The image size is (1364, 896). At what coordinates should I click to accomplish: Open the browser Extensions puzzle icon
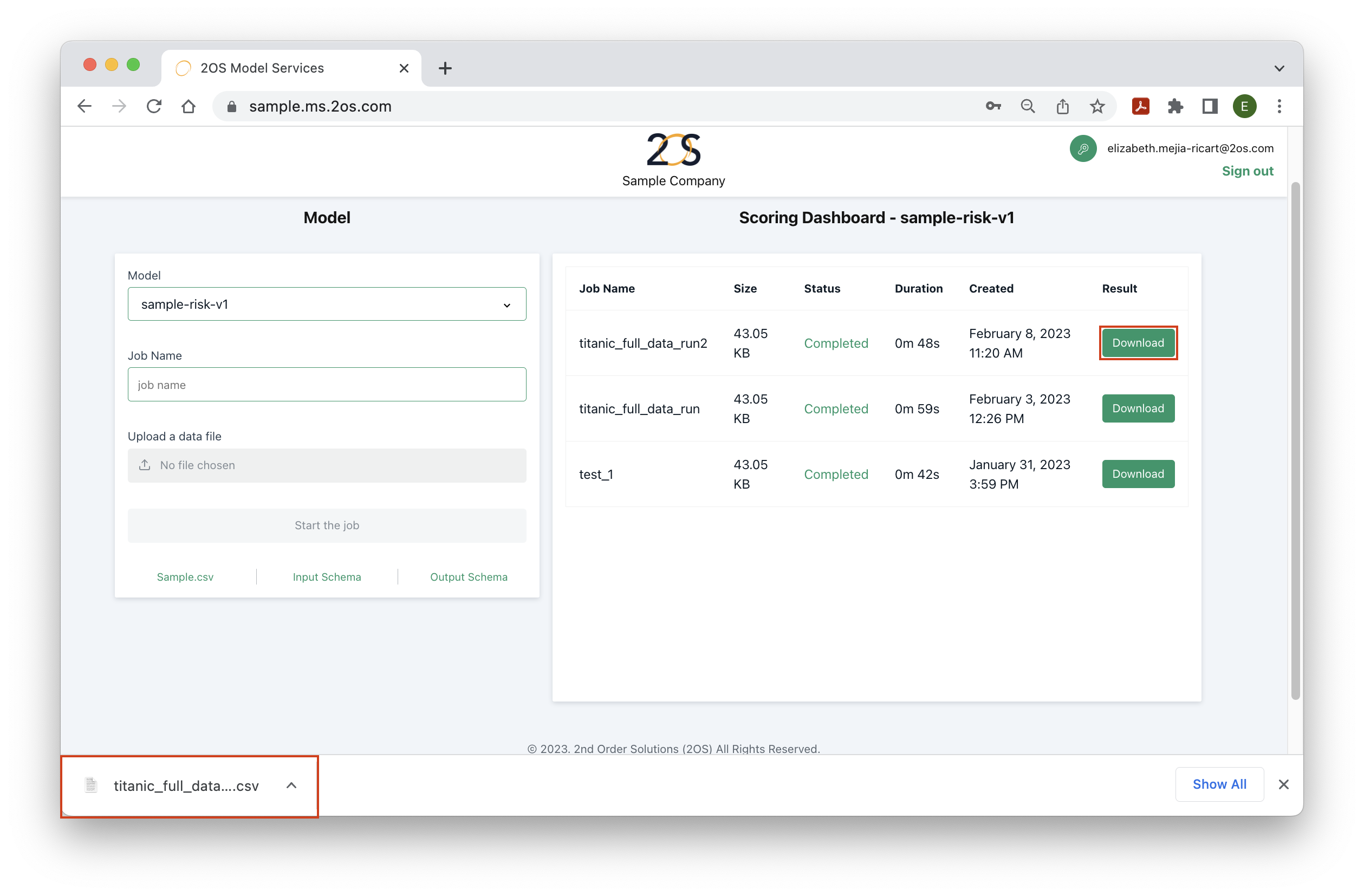click(1175, 106)
